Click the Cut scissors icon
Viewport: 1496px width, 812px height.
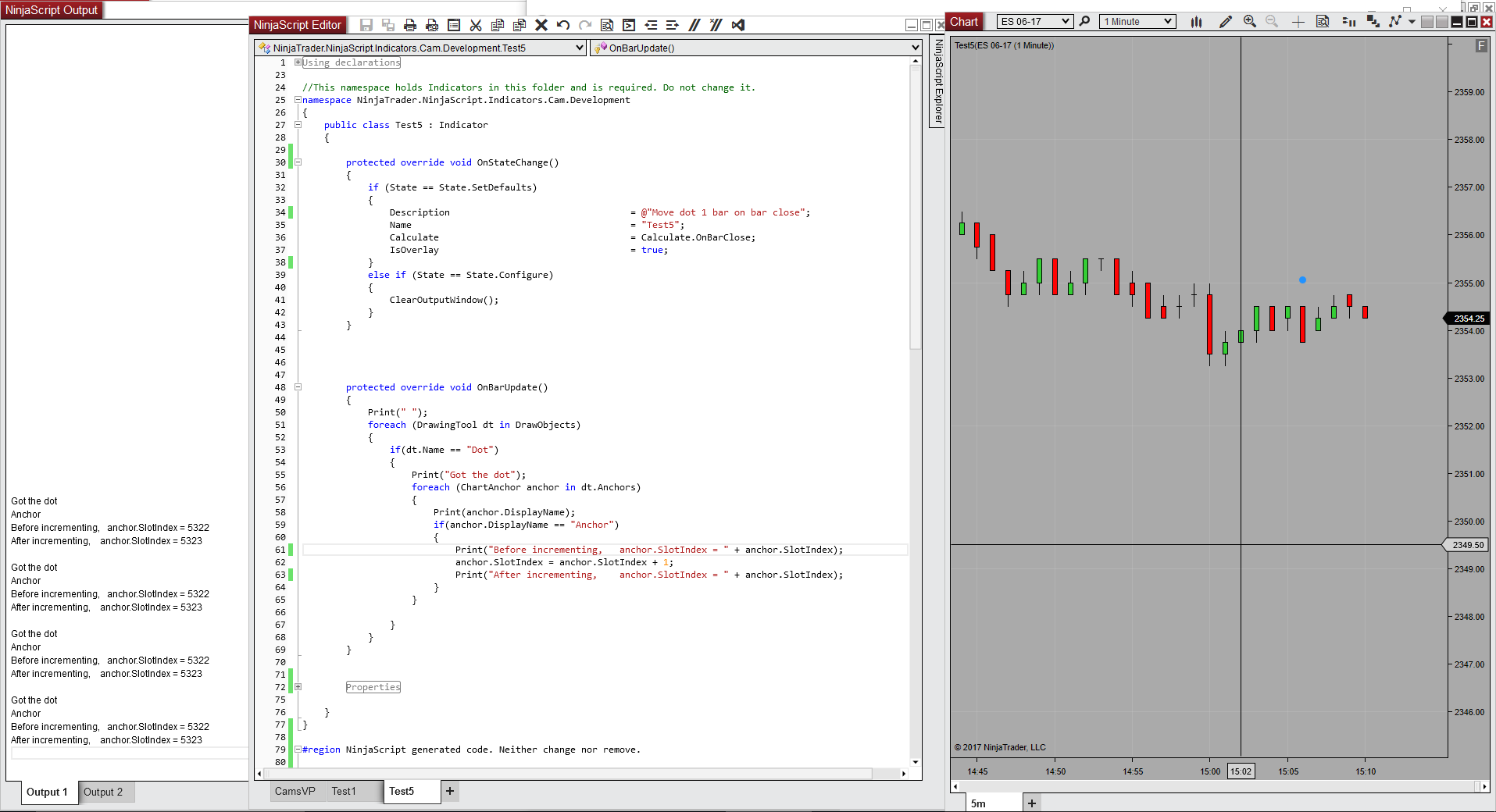[476, 25]
